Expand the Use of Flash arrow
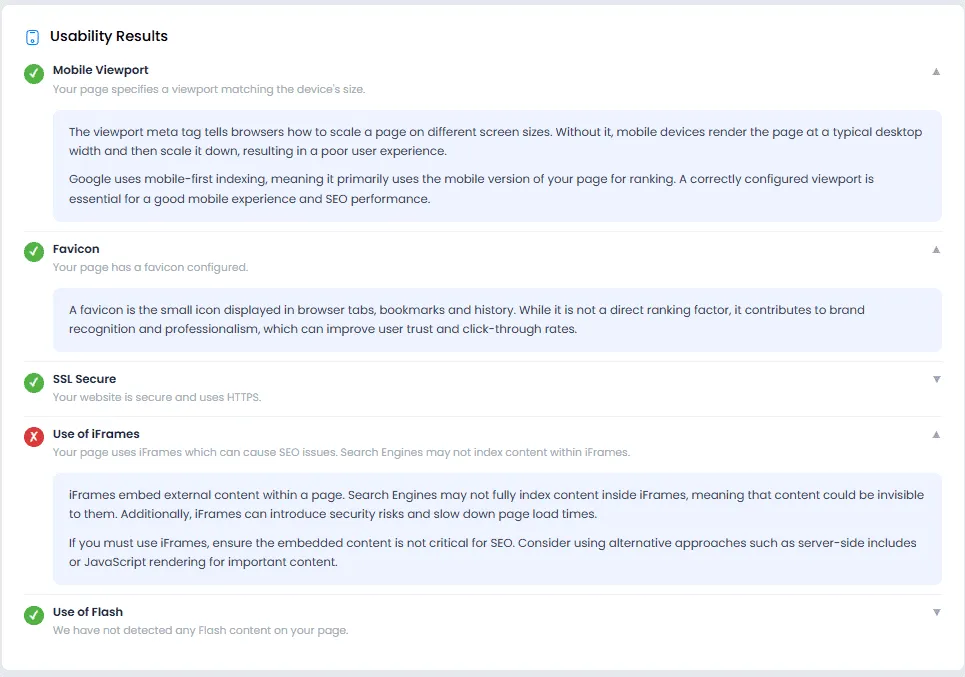 (x=936, y=612)
